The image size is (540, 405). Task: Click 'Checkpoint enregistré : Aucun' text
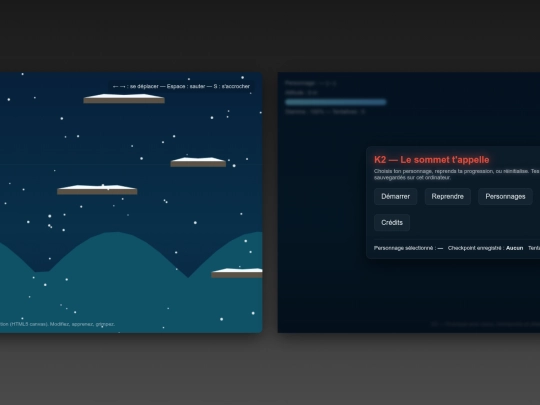click(x=485, y=248)
